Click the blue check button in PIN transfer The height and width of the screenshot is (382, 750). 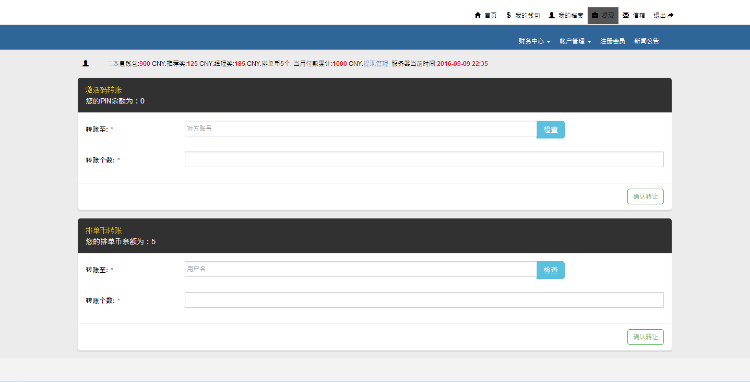551,130
